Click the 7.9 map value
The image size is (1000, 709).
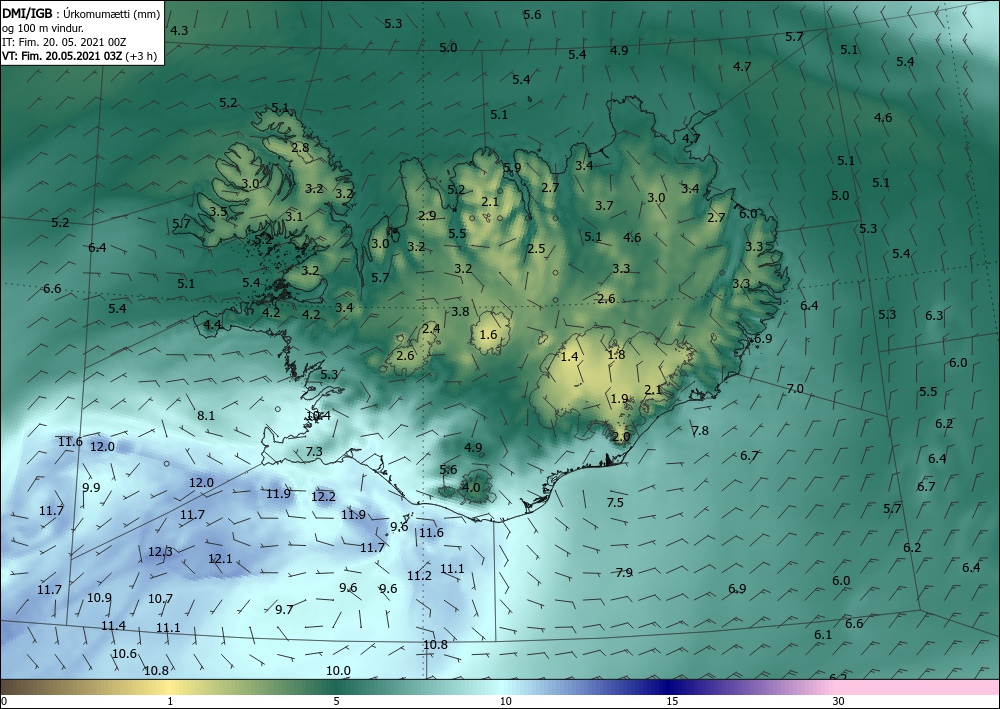624,573
